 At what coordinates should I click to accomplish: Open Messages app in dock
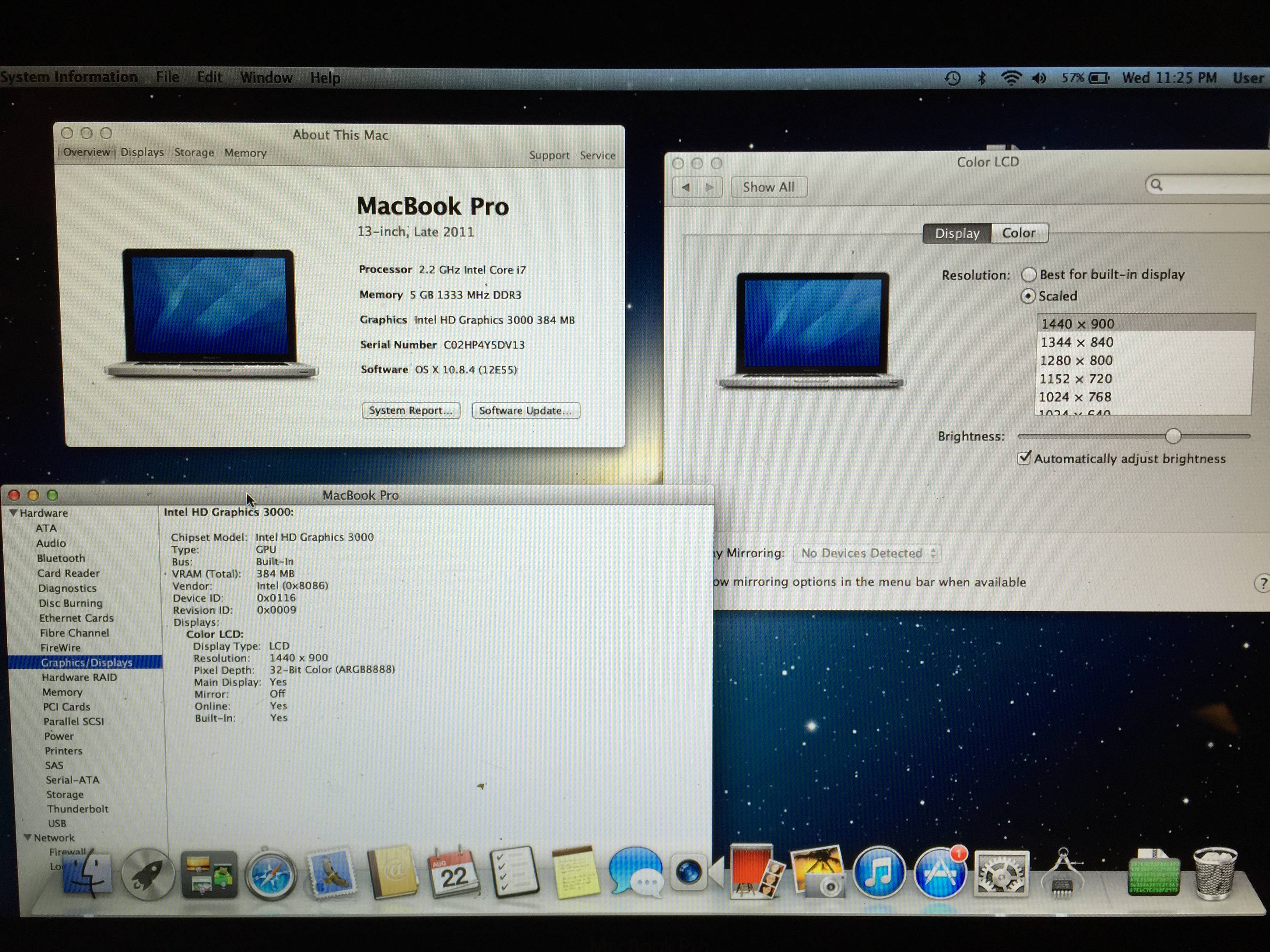pyautogui.click(x=635, y=871)
